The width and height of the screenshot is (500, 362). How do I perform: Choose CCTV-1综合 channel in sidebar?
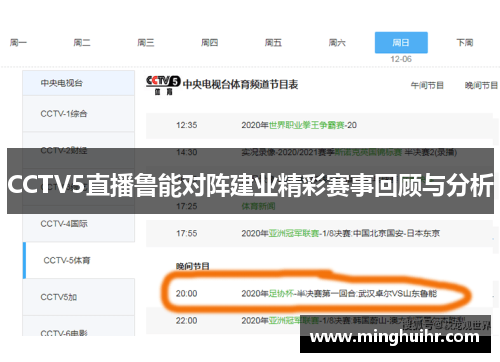point(79,114)
